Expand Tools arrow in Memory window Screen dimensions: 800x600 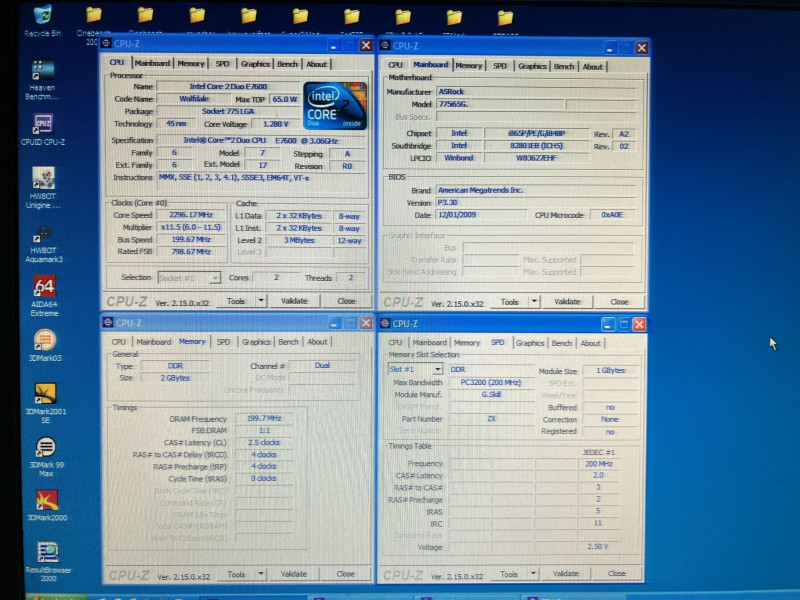tap(261, 573)
